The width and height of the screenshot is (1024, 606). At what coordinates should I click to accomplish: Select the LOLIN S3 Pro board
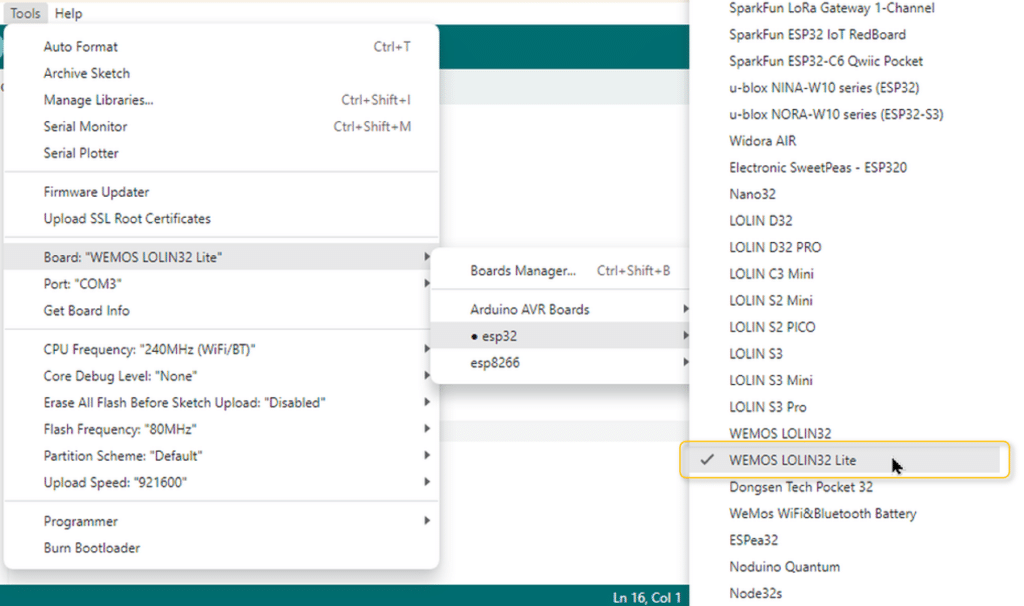pos(767,407)
